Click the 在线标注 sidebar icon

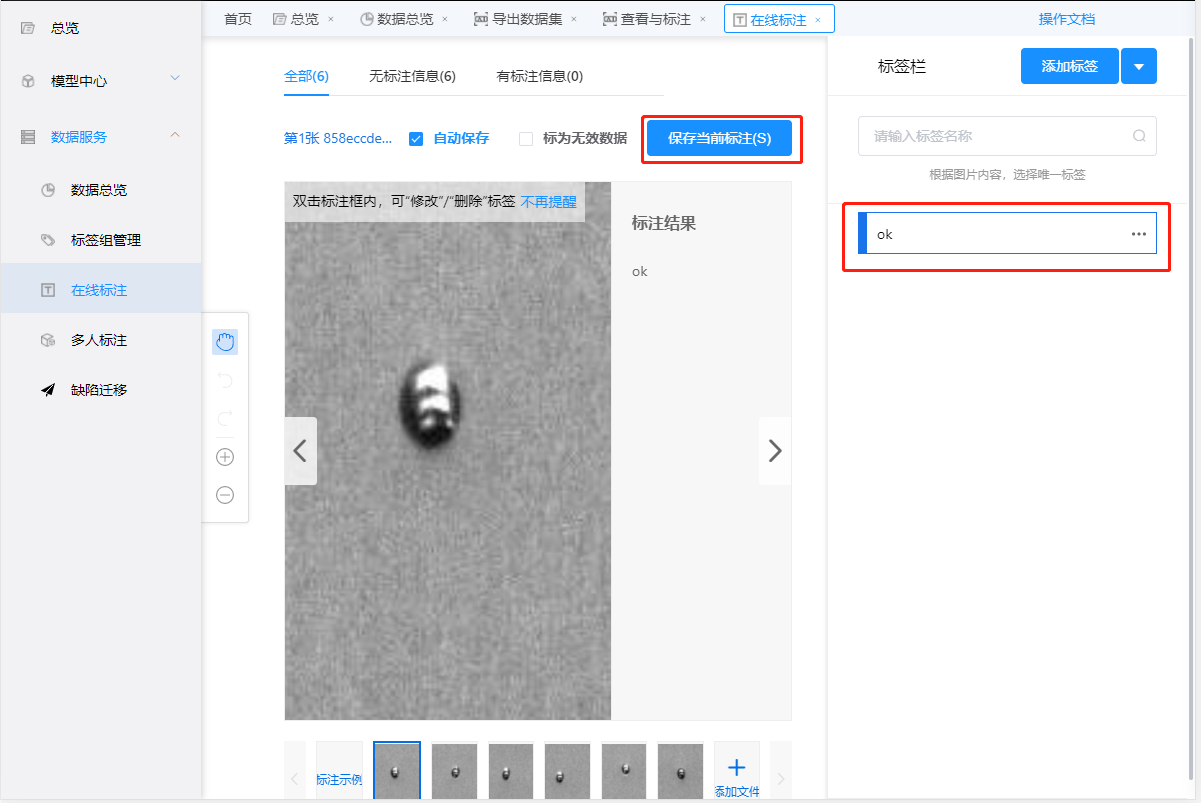click(47, 290)
